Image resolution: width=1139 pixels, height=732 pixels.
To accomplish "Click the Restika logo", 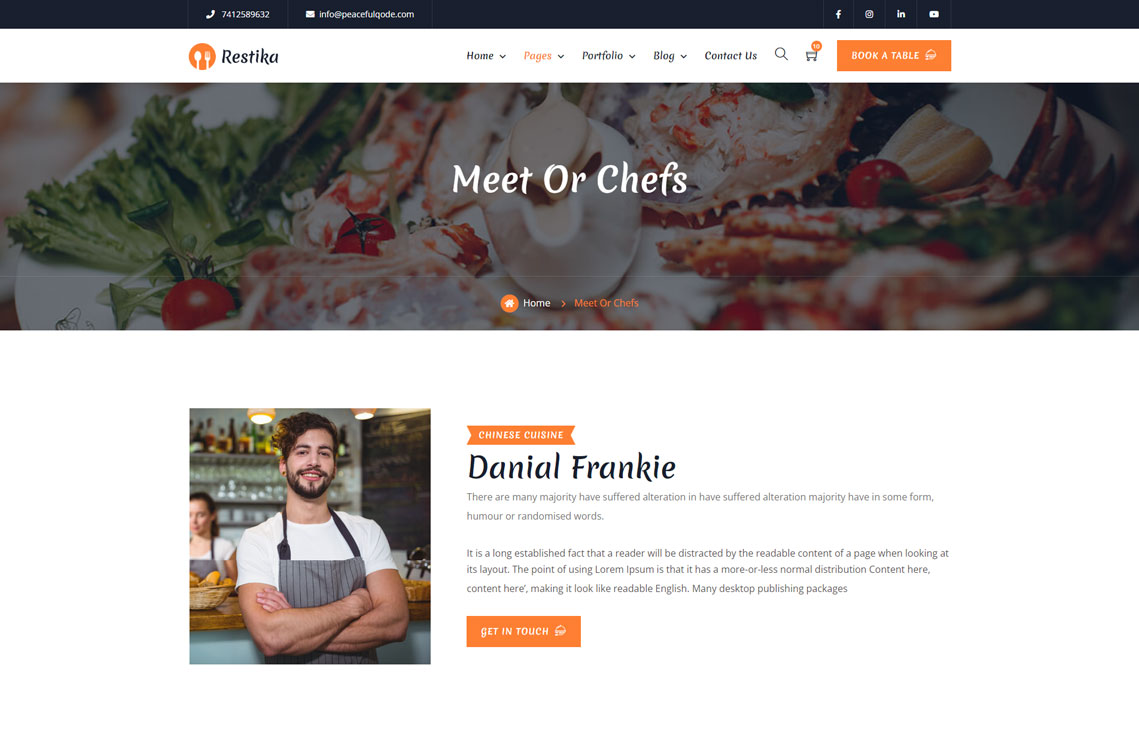I will [x=233, y=56].
